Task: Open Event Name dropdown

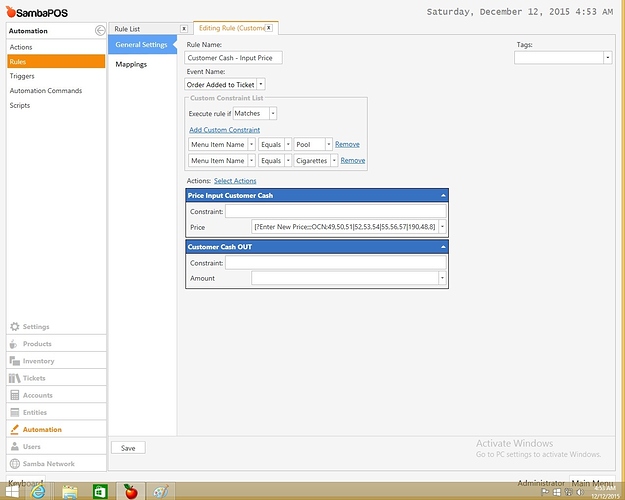Action: click(261, 85)
